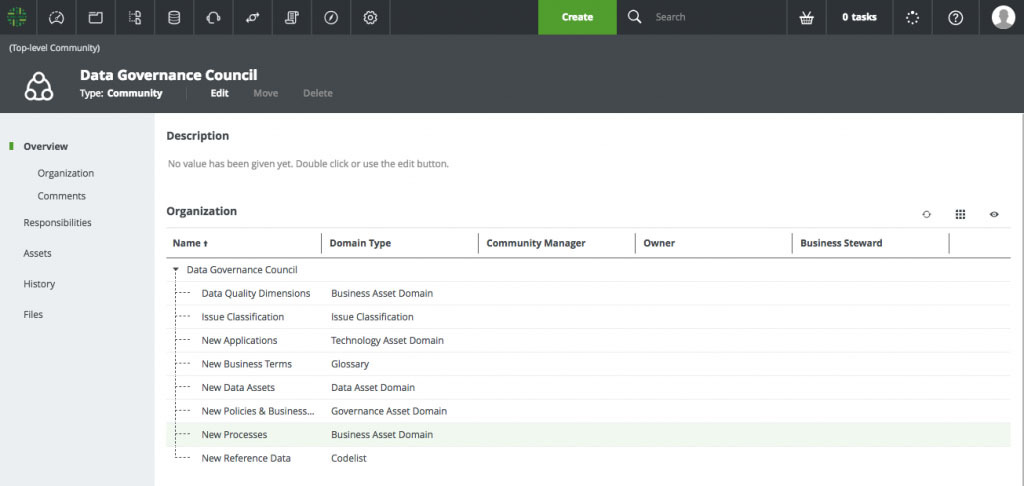Open the Issue Classification domain name
Screen dimensions: 1024x486
coord(243,317)
